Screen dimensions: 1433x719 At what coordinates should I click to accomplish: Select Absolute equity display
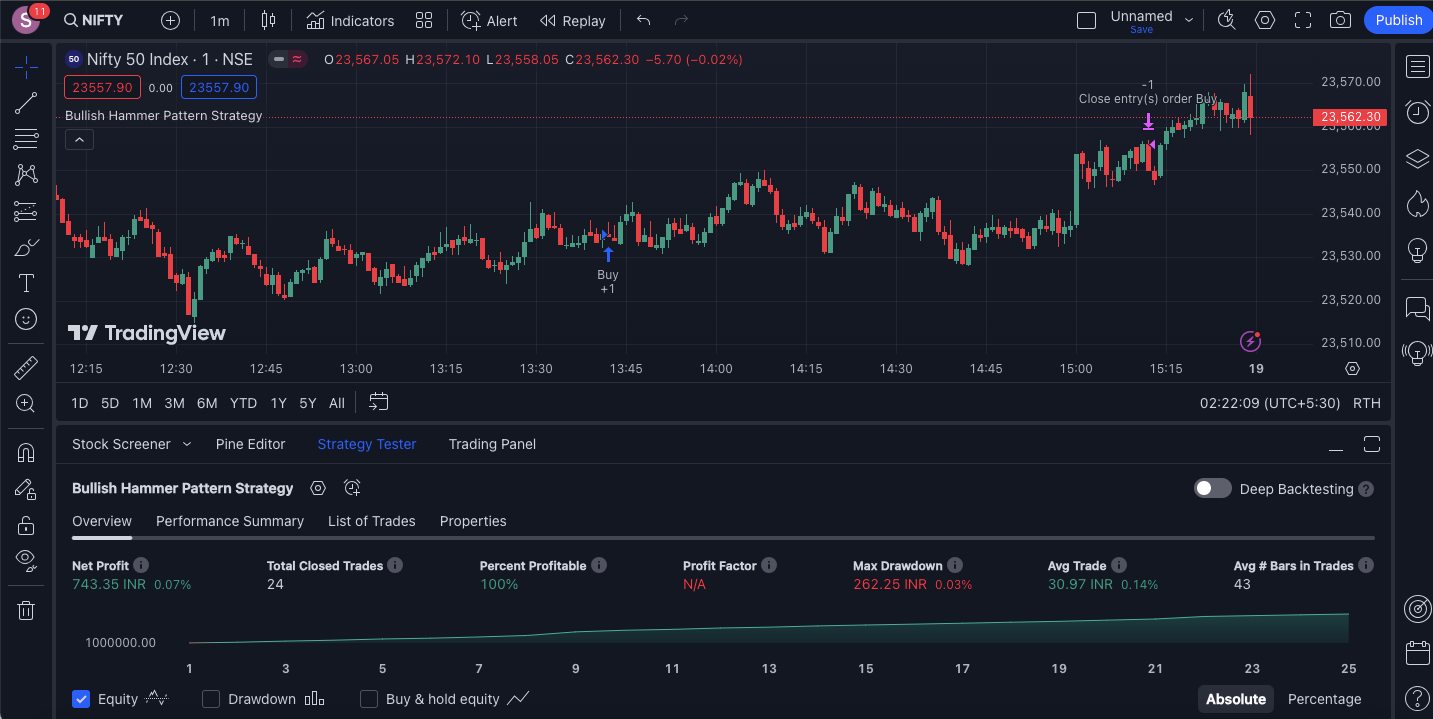pos(1236,699)
